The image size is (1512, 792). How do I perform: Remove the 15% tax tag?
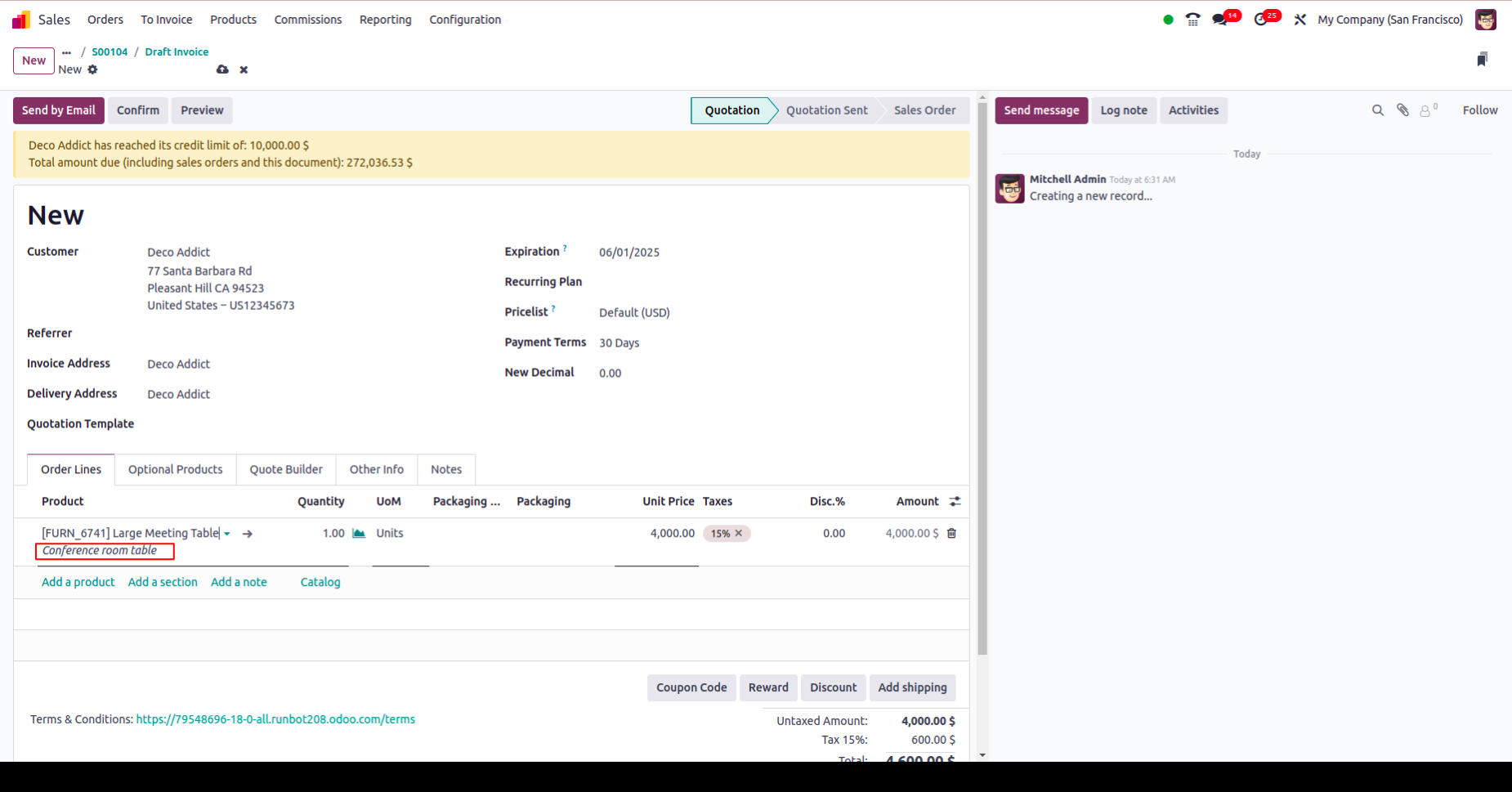[x=739, y=533]
